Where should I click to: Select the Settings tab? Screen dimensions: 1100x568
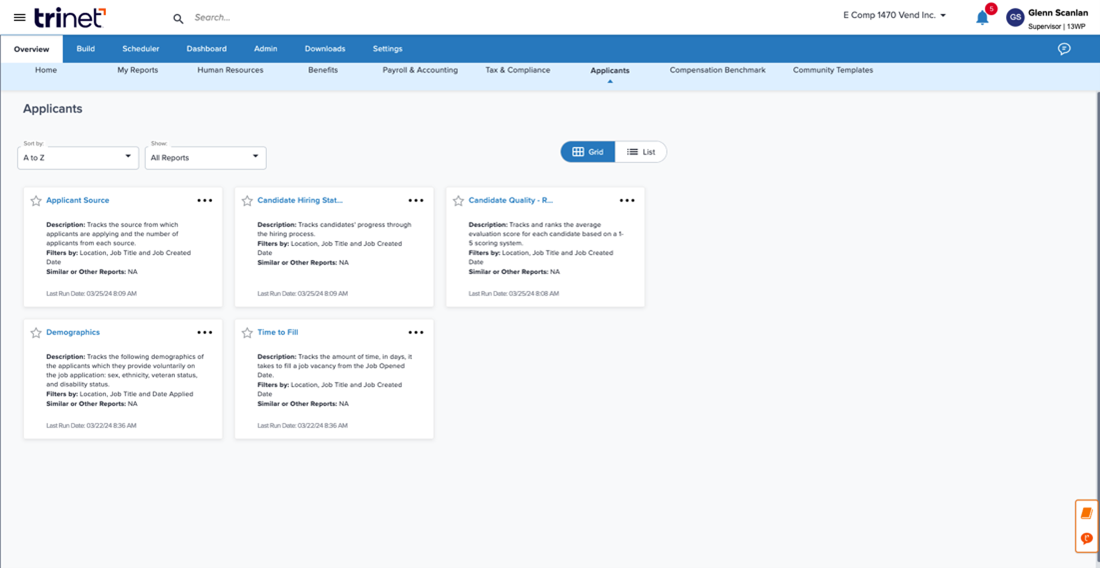tap(387, 49)
